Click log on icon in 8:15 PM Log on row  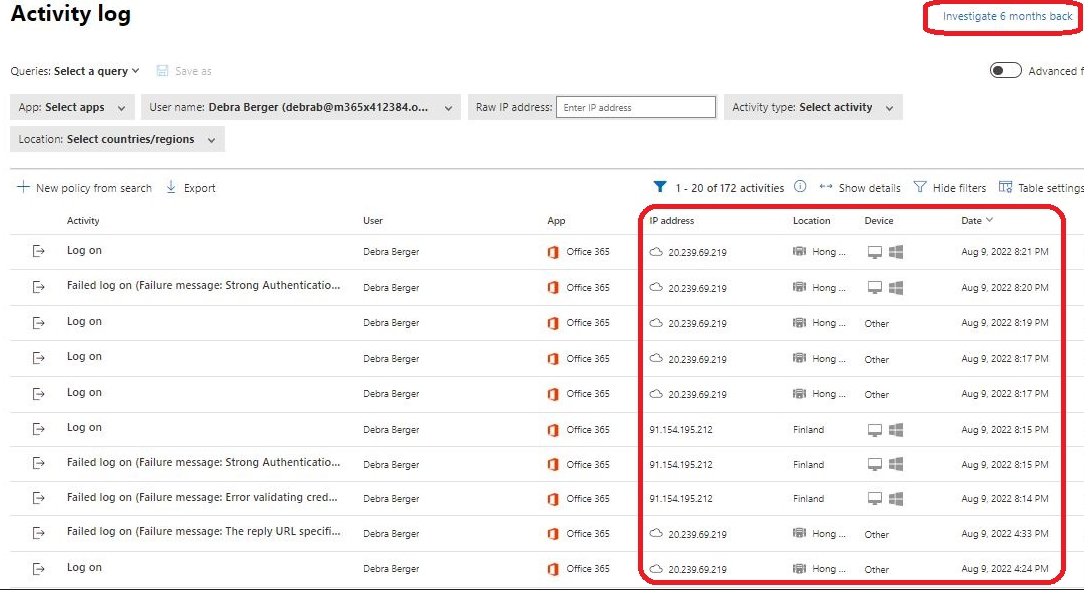point(39,429)
